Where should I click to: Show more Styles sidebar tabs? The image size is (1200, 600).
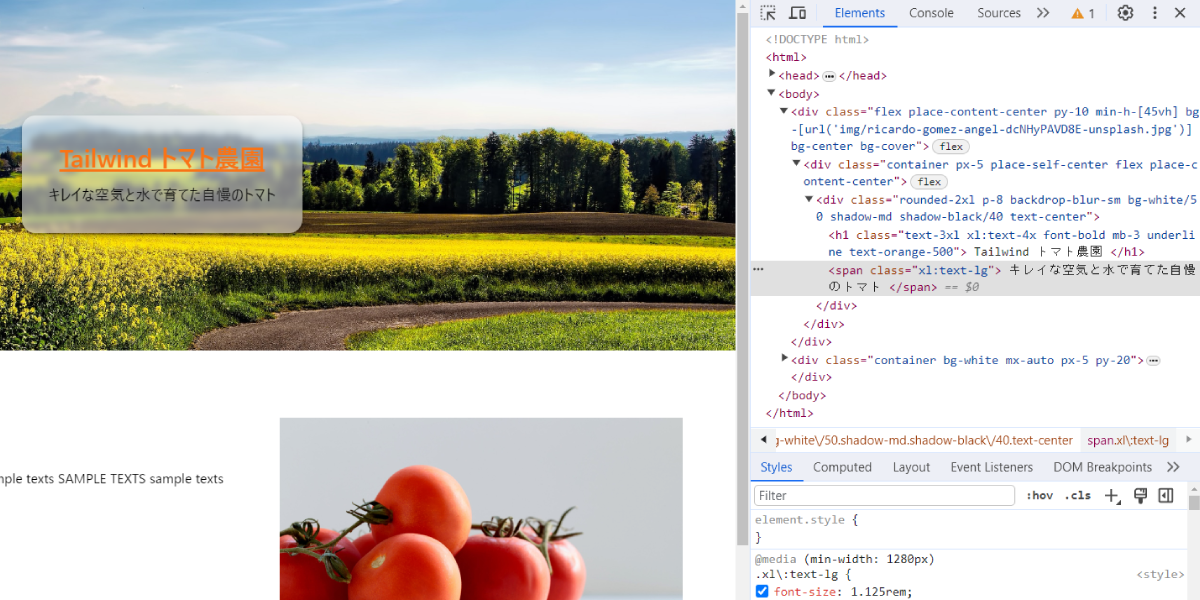[1173, 467]
